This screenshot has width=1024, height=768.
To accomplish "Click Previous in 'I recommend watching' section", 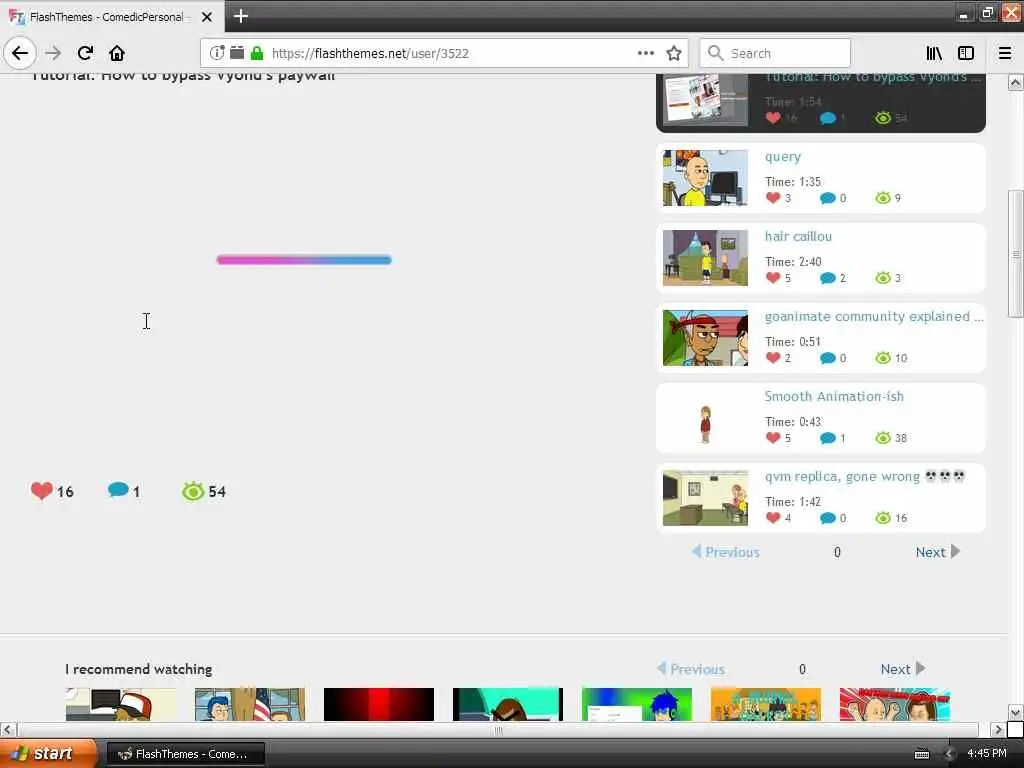I will tap(691, 669).
